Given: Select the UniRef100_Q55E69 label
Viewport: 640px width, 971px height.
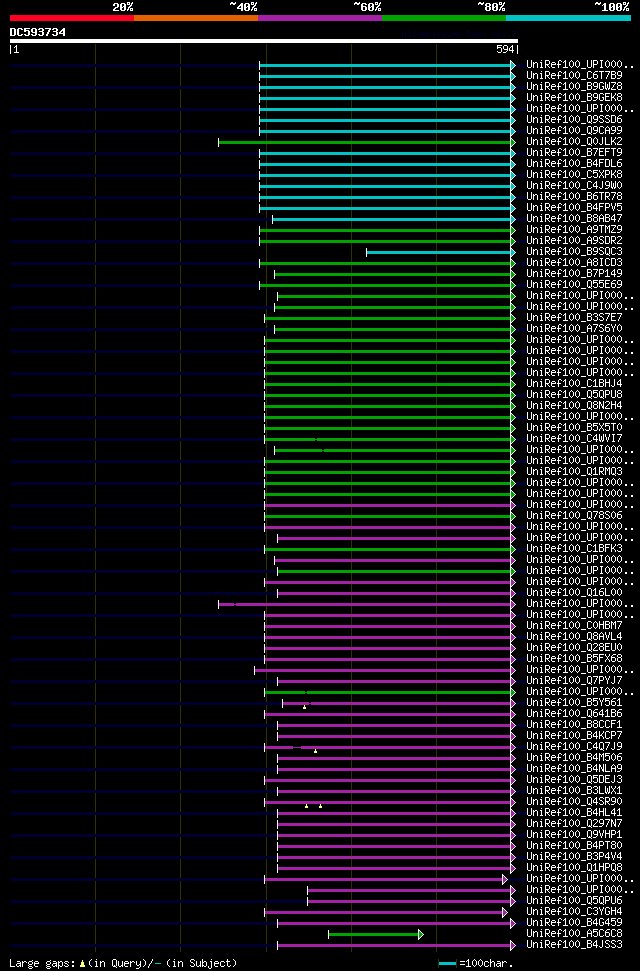Looking at the screenshot, I should 574,285.
